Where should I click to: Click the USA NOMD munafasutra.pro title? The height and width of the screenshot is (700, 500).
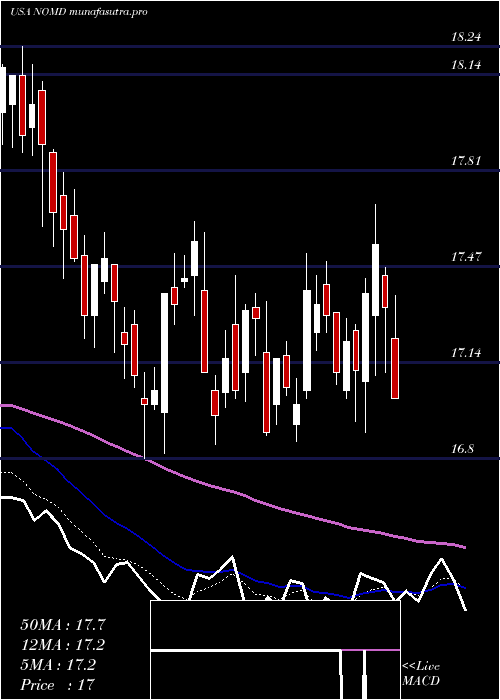click(x=79, y=12)
